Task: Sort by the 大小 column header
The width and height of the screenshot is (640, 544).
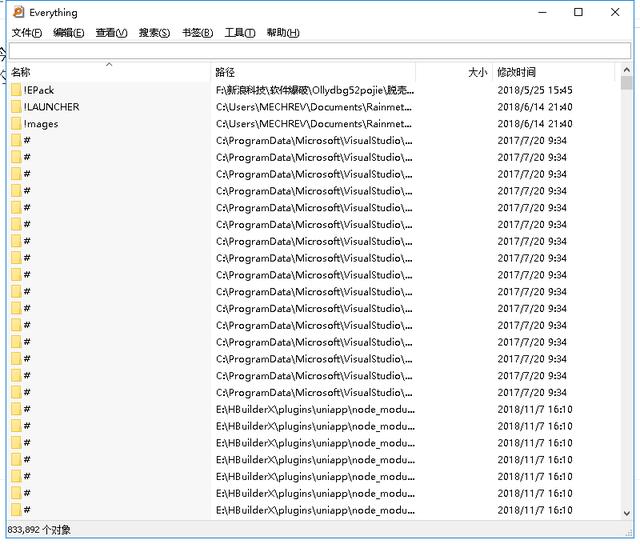Action: (454, 72)
